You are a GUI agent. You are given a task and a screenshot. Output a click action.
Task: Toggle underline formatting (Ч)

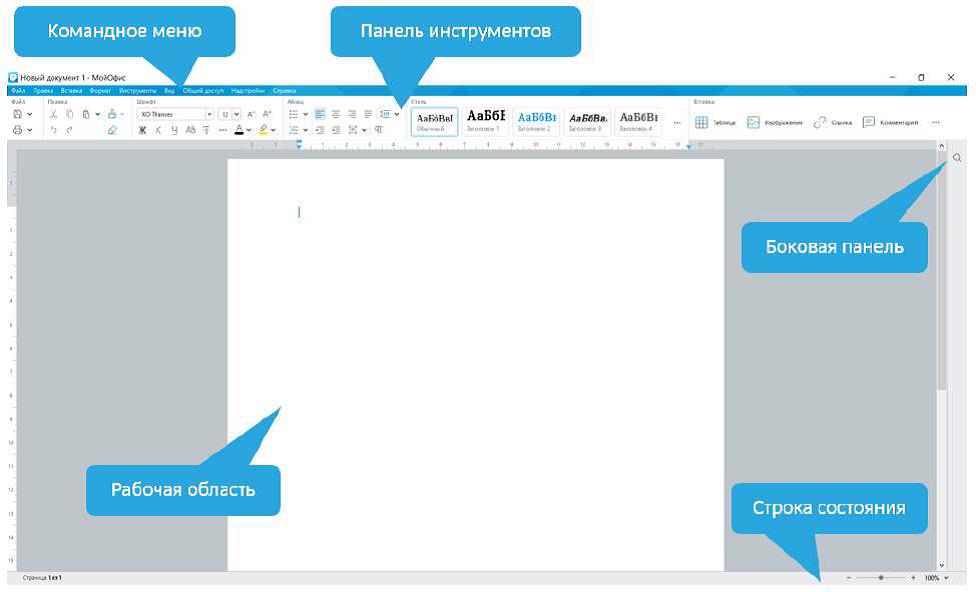point(174,130)
